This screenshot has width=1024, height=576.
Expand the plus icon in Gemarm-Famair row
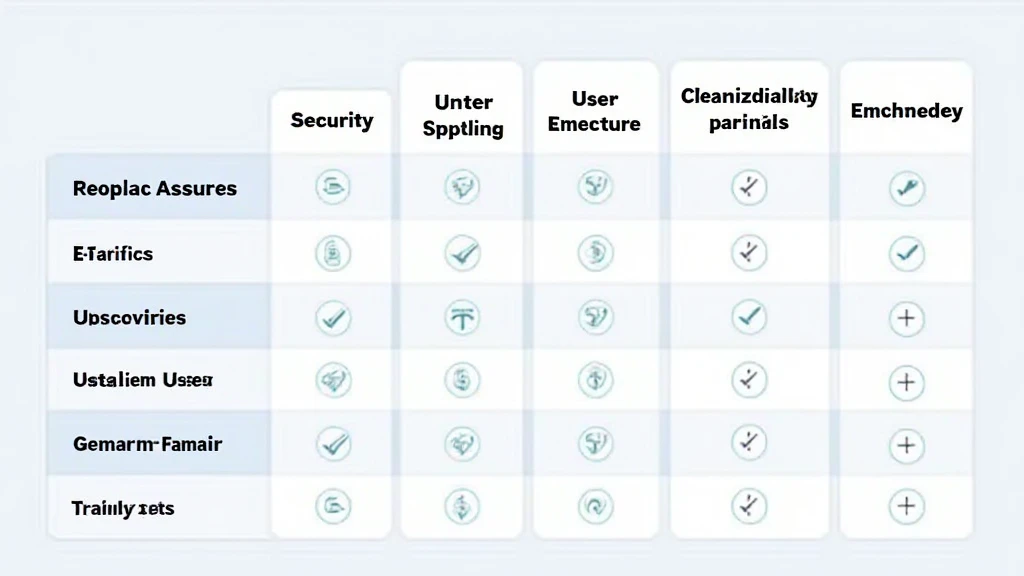coord(906,443)
